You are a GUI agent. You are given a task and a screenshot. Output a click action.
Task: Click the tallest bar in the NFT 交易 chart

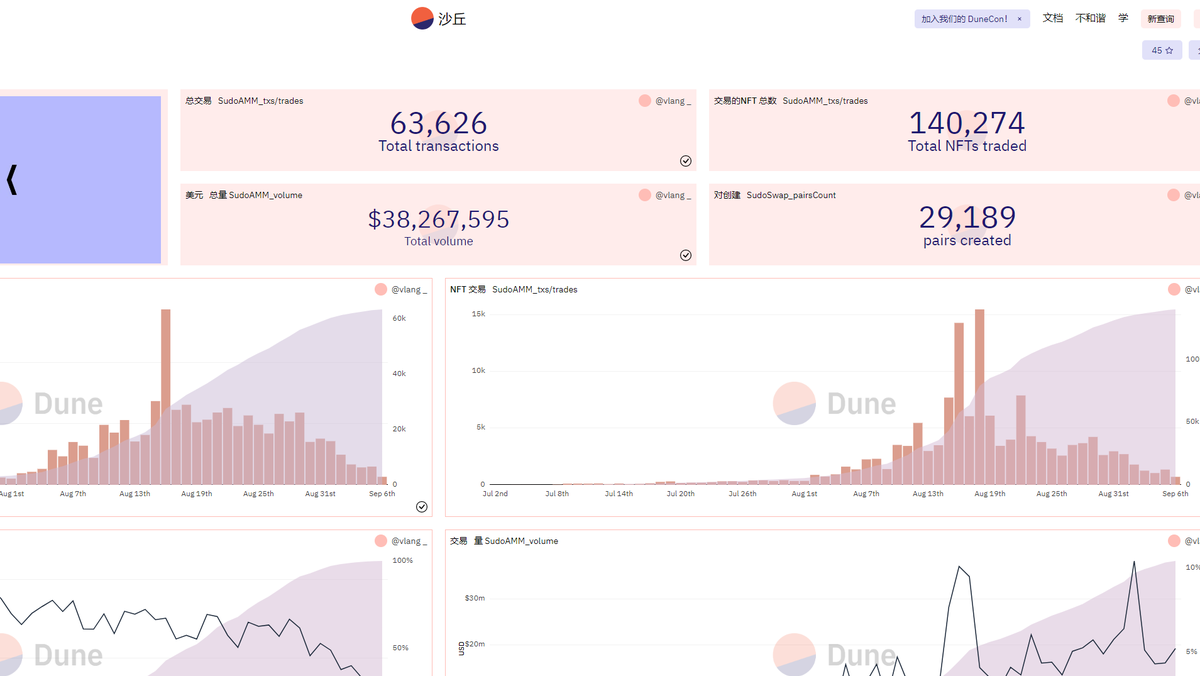tap(980, 397)
